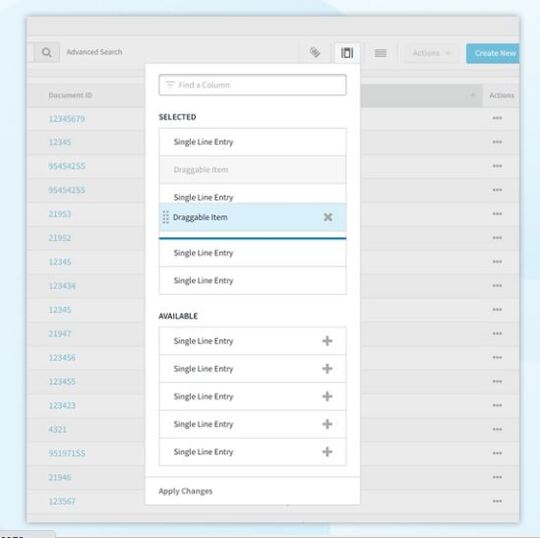Open the Advanced Search link

(x=94, y=52)
